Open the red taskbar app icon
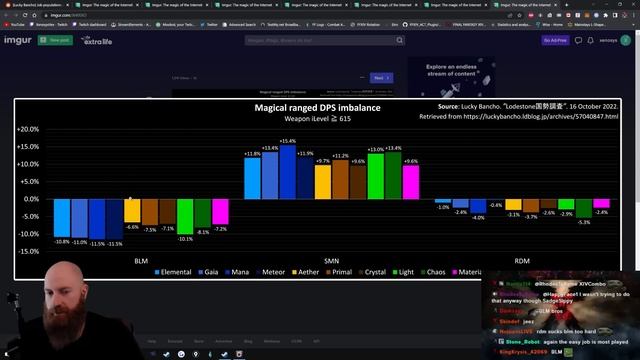Image resolution: width=640 pixels, height=360 pixels. (239, 354)
